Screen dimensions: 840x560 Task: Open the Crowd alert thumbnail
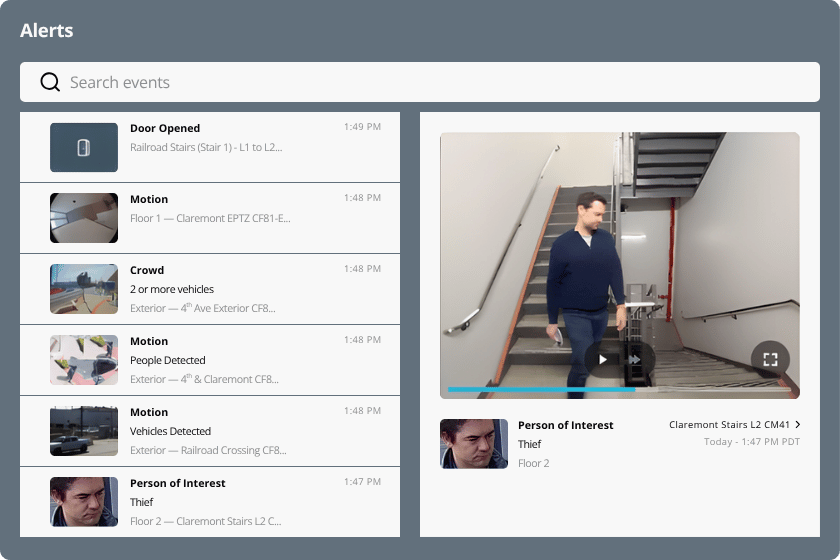84,289
